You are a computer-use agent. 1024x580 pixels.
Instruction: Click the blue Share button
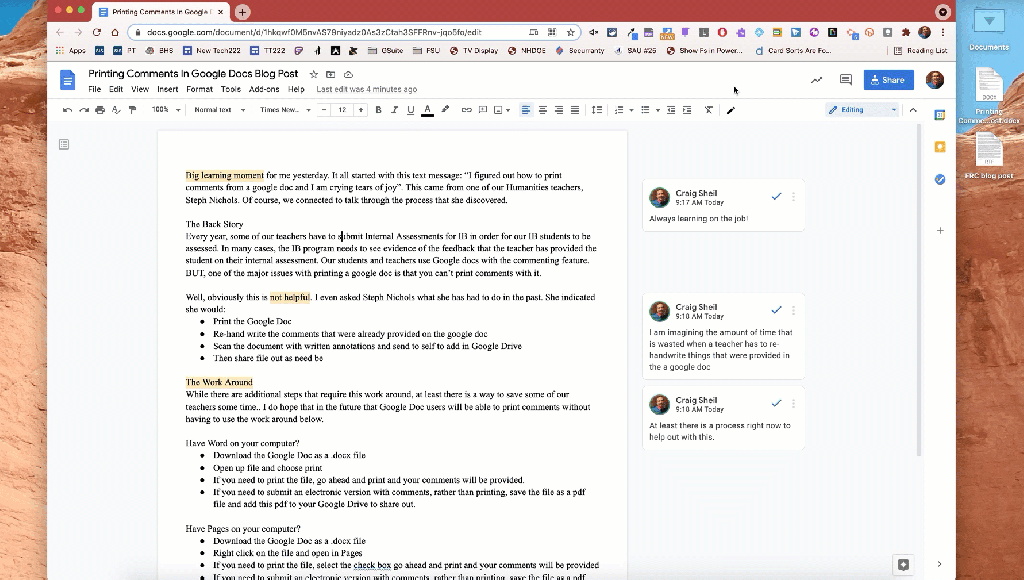(x=888, y=80)
